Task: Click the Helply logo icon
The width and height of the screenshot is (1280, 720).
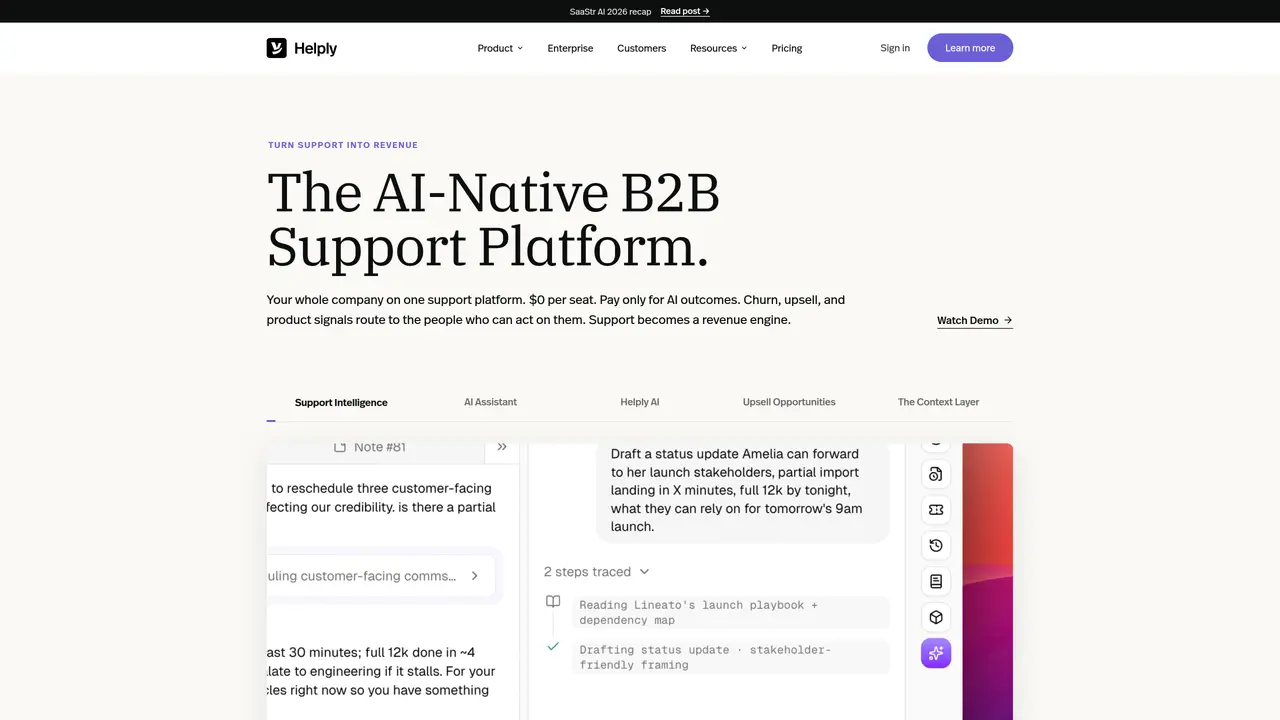Action: 276,48
